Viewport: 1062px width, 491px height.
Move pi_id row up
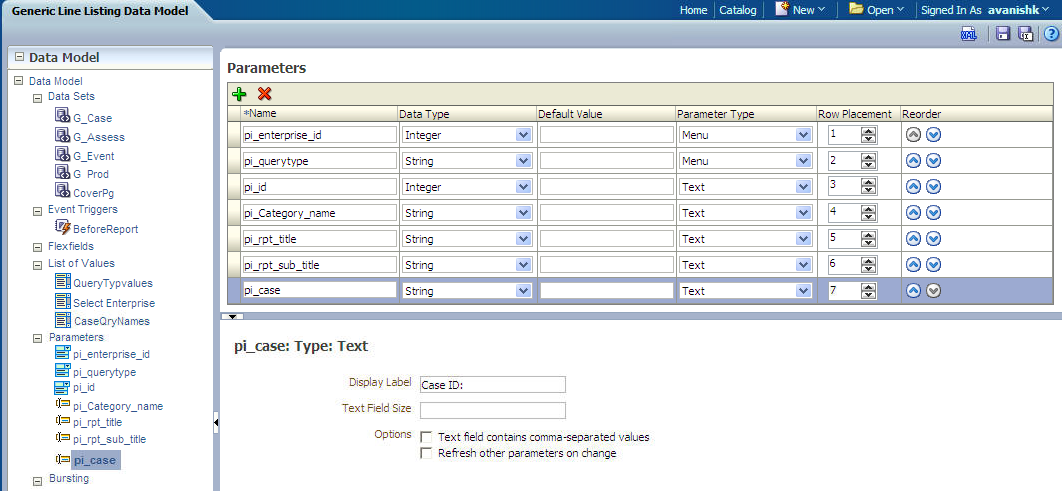[914, 186]
